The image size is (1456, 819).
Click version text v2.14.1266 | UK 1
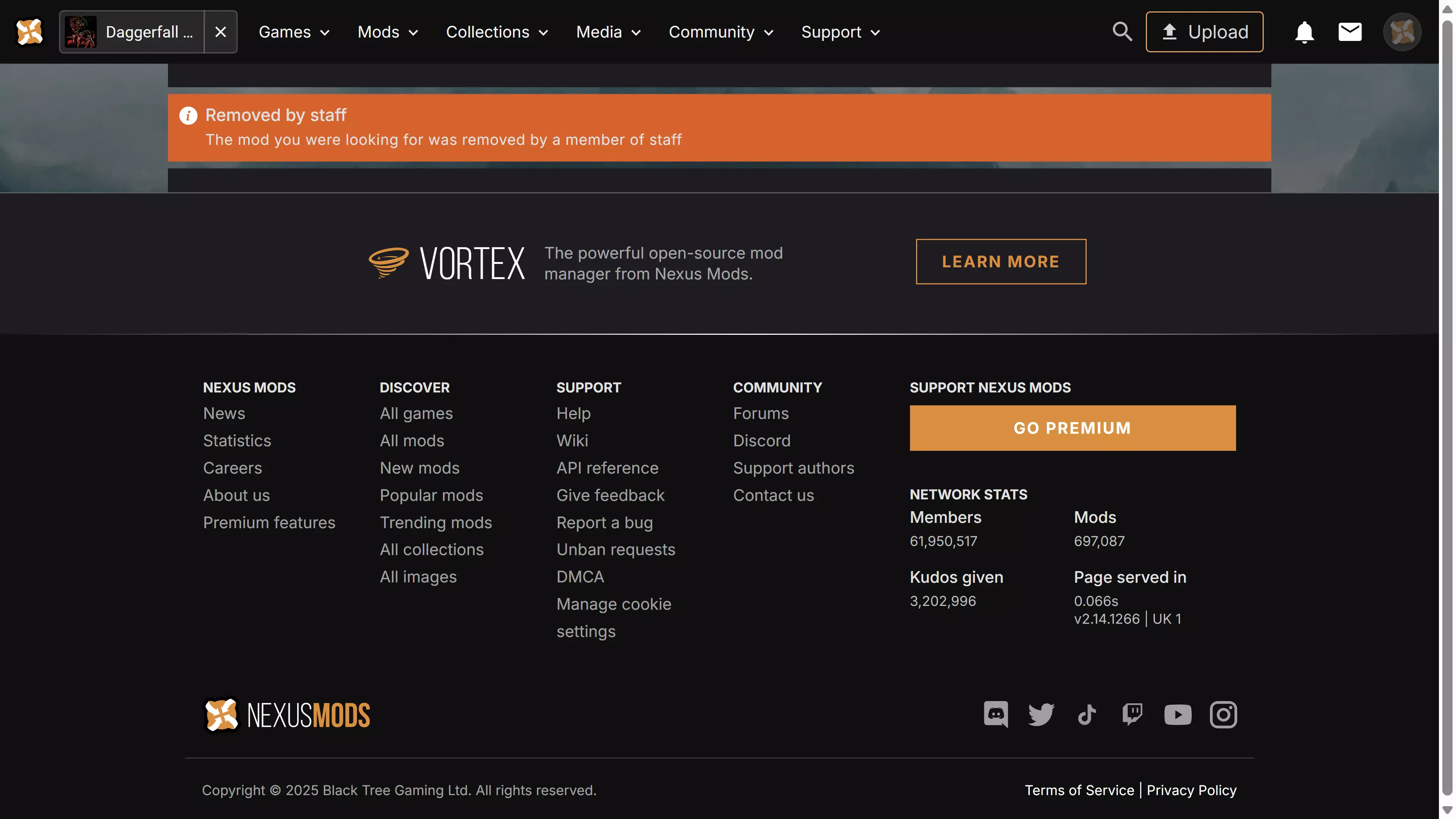point(1127,619)
